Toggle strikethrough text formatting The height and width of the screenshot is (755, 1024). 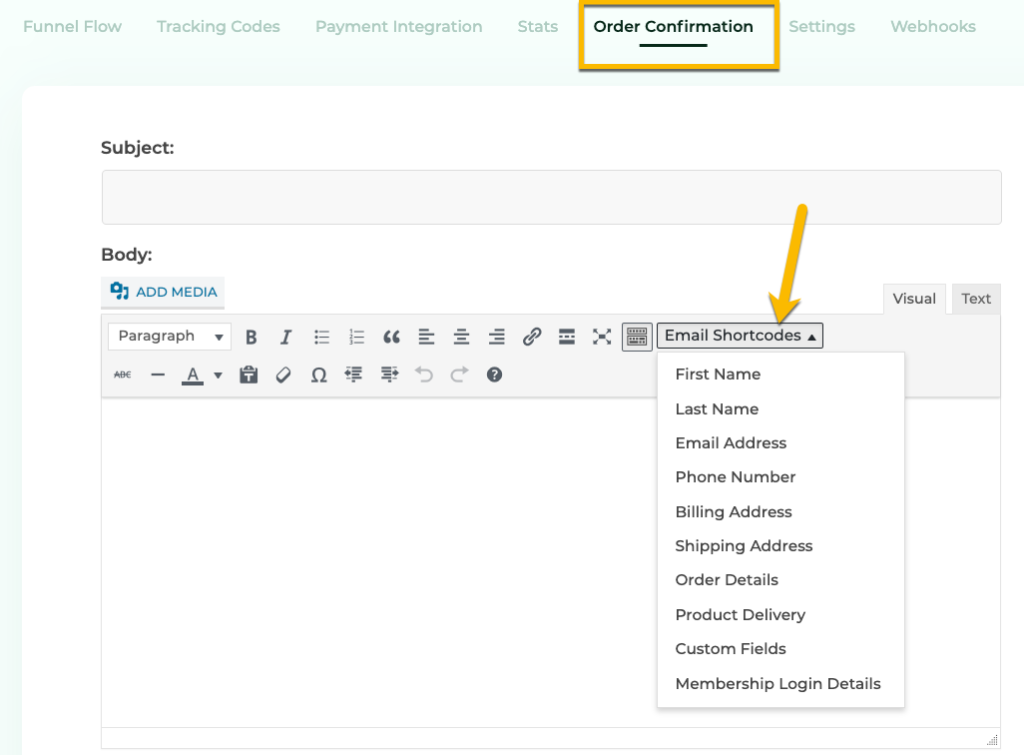click(122, 375)
